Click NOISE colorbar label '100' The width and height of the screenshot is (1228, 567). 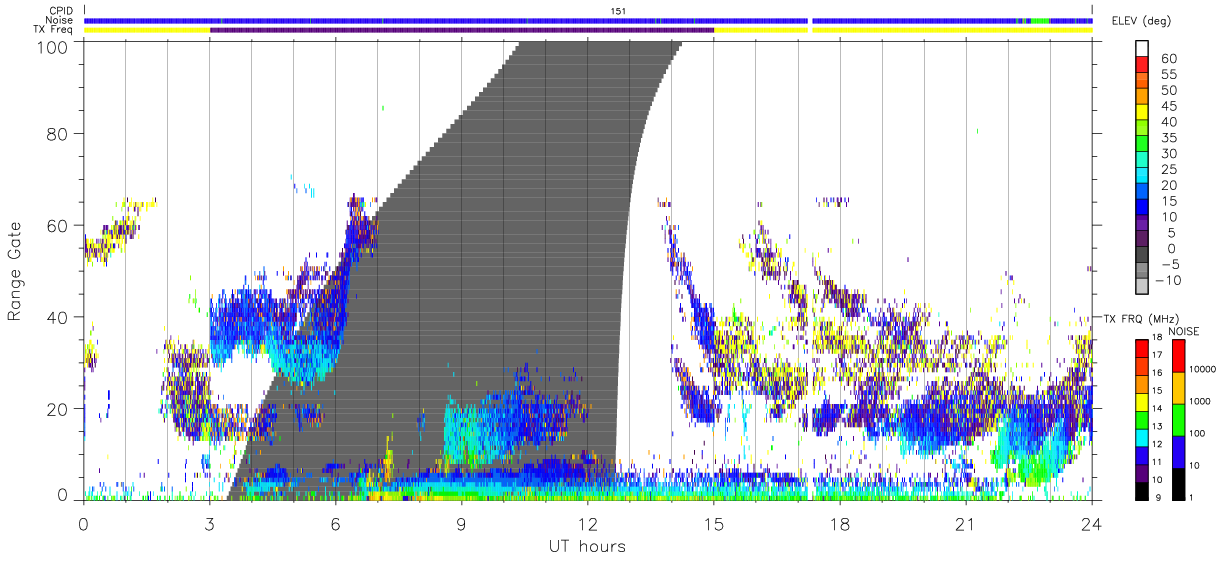[1199, 435]
